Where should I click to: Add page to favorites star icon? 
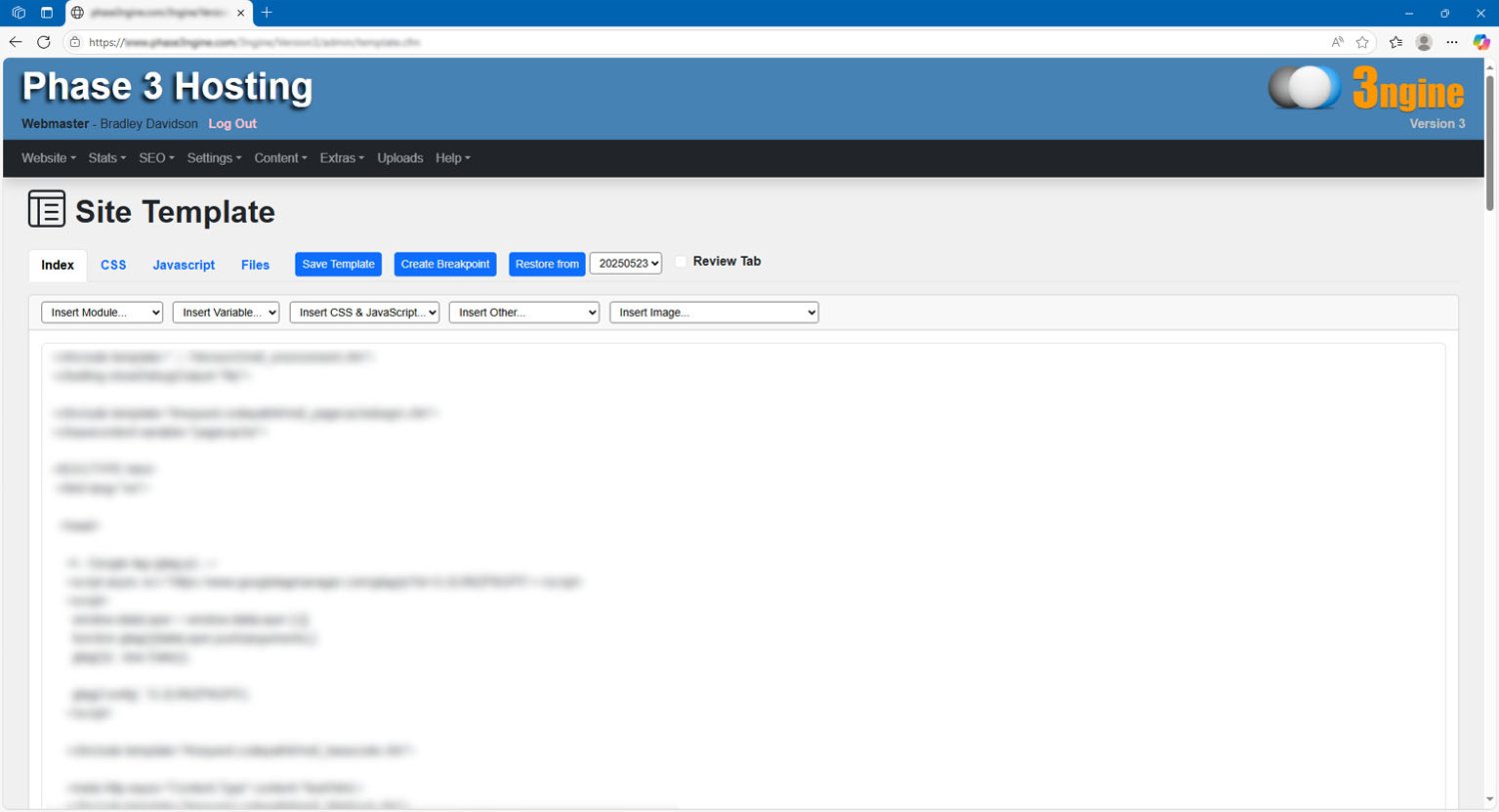1362,42
